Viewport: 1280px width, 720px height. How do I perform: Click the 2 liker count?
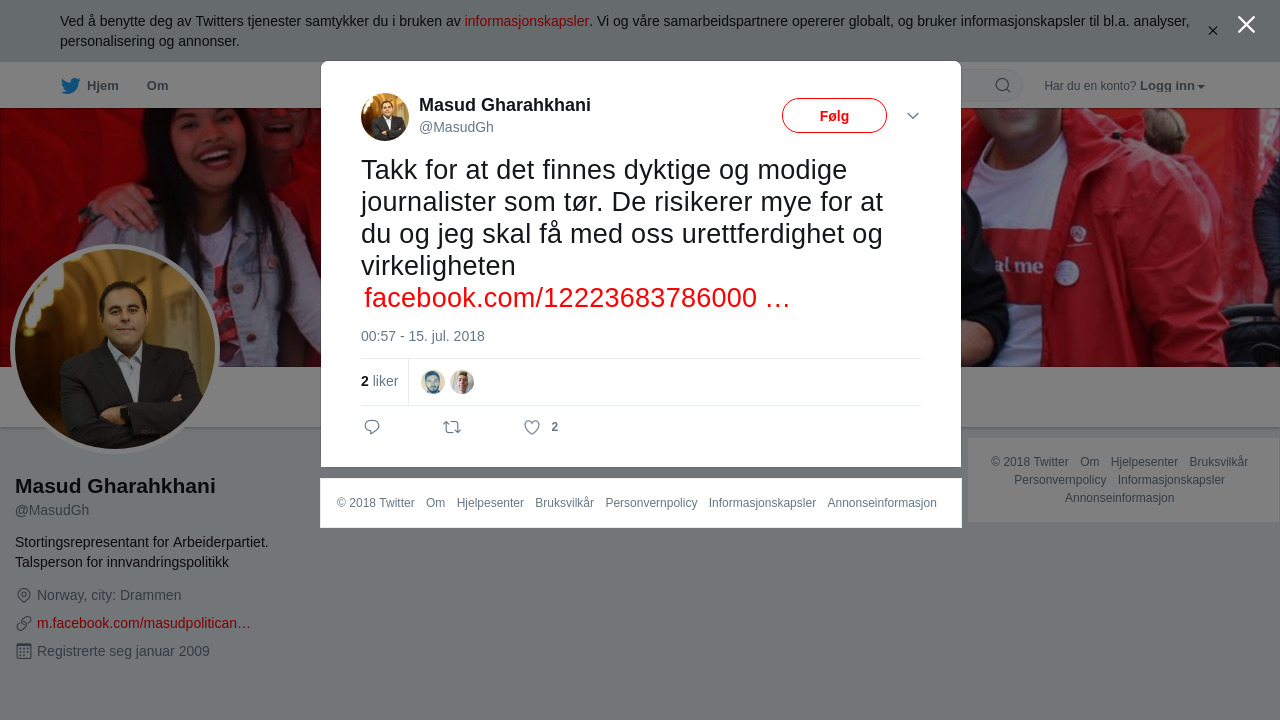[380, 381]
